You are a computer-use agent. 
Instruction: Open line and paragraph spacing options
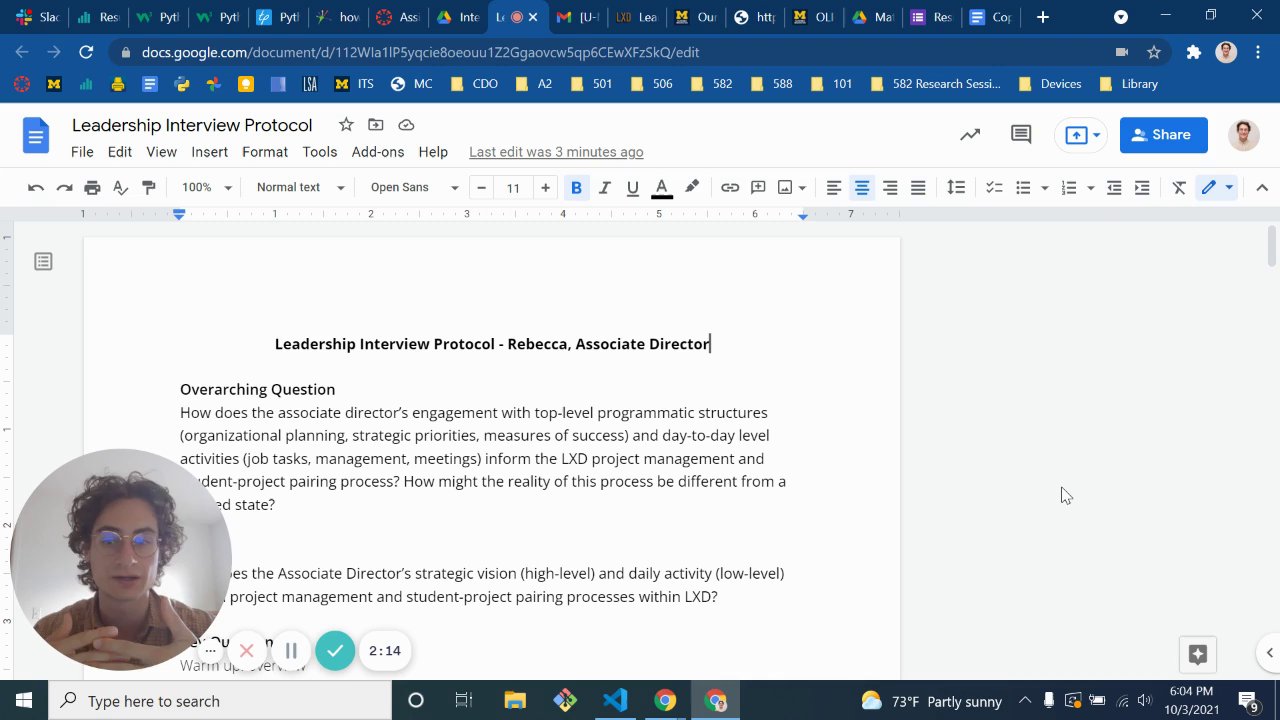[x=956, y=187]
